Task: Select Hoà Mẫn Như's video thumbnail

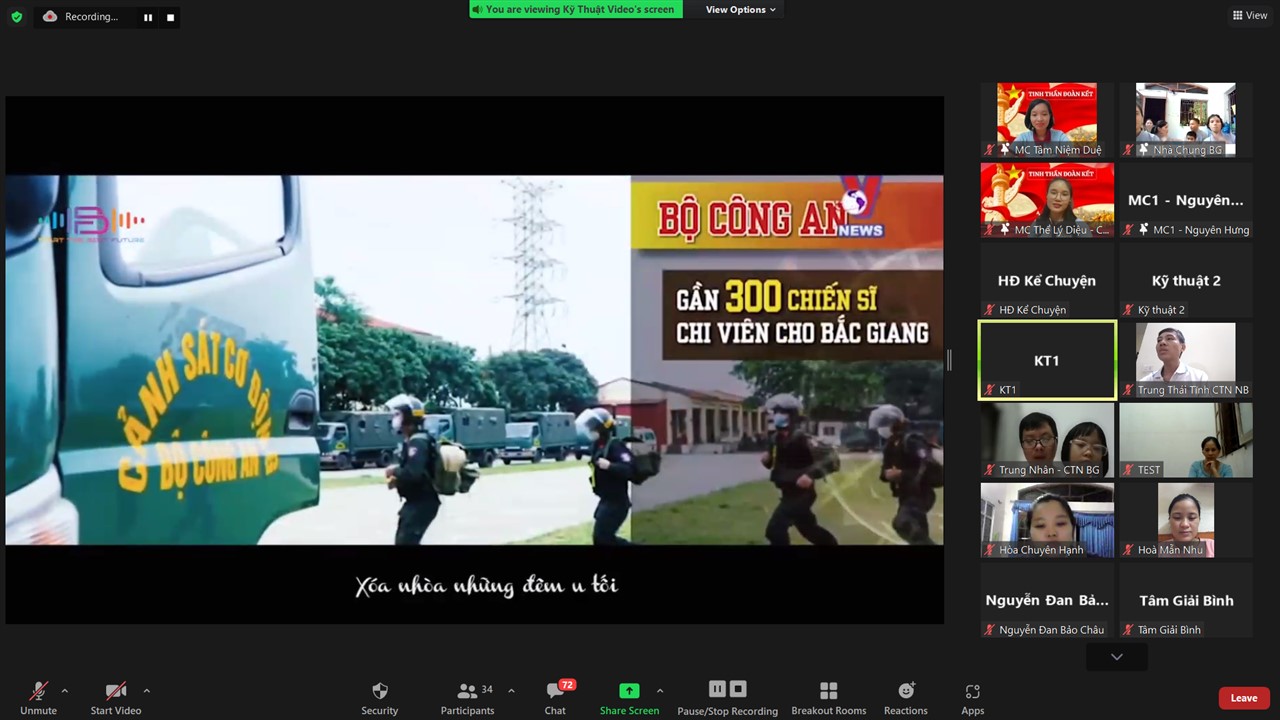Action: click(1186, 520)
